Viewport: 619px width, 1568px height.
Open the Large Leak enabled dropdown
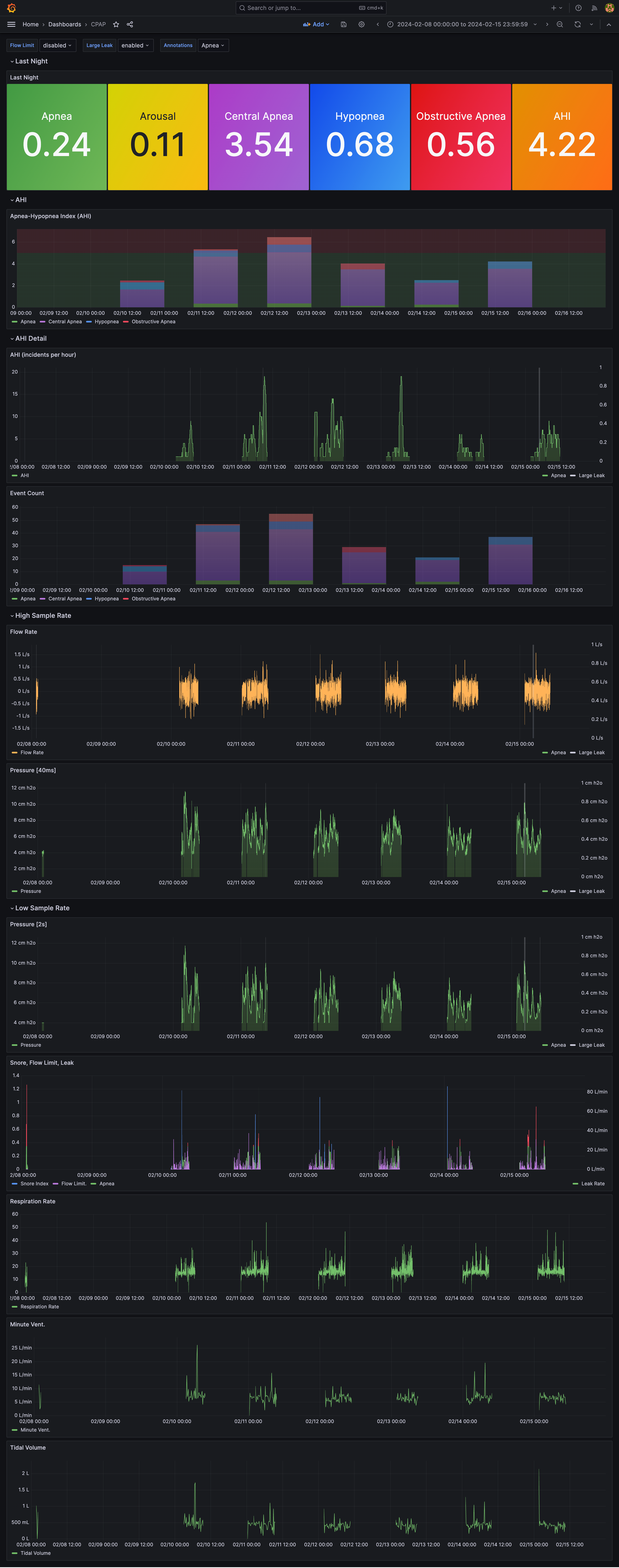tap(135, 45)
